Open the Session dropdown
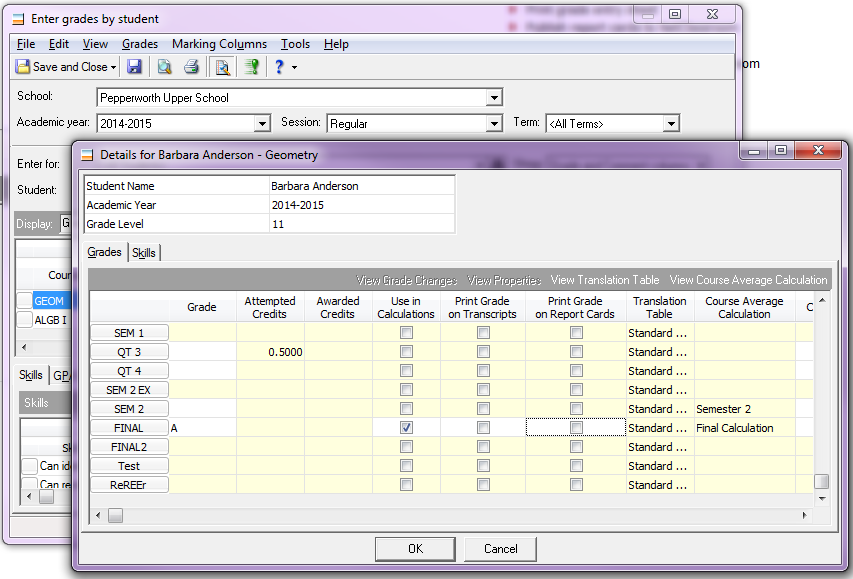Screen dimensions: 853x579 [x=493, y=124]
